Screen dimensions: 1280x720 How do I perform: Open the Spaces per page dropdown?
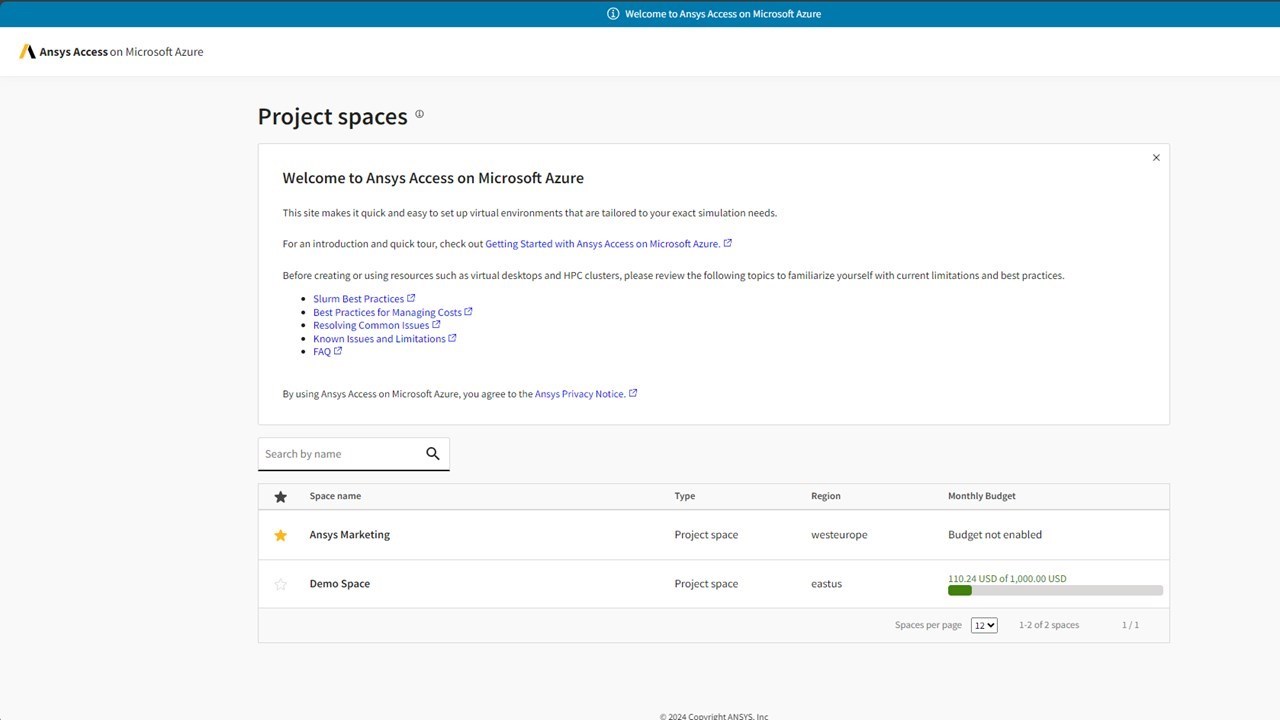click(x=984, y=625)
